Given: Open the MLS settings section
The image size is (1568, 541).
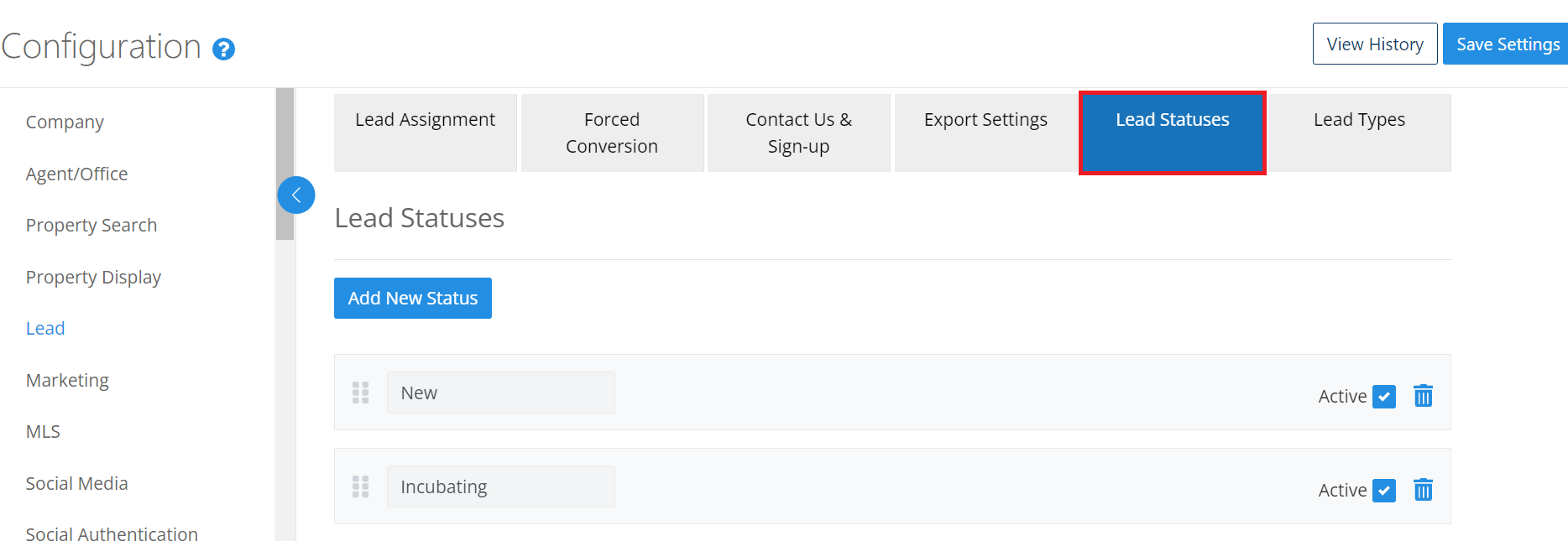Looking at the screenshot, I should point(42,431).
